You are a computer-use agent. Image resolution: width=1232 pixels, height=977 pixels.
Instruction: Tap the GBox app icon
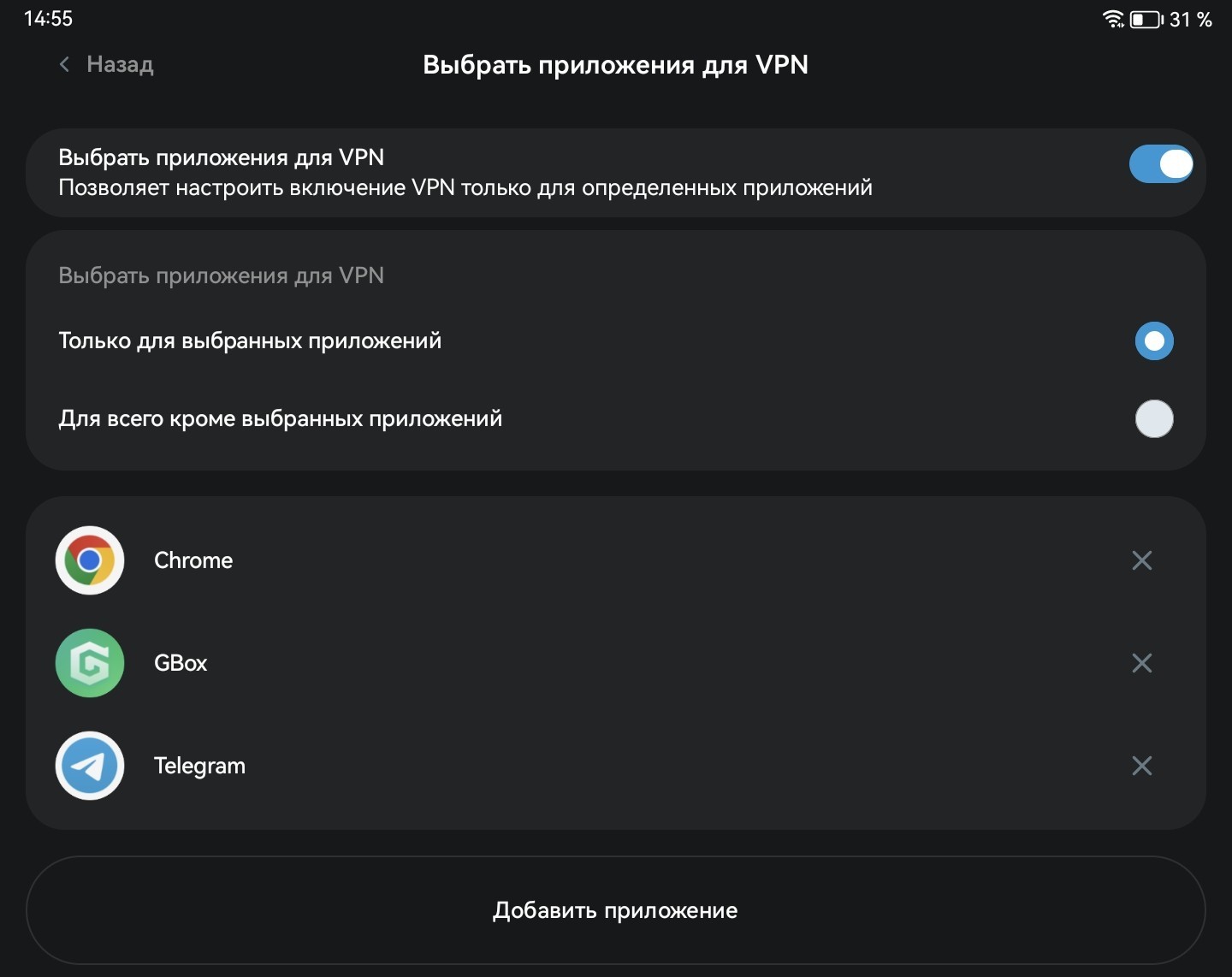[x=90, y=663]
